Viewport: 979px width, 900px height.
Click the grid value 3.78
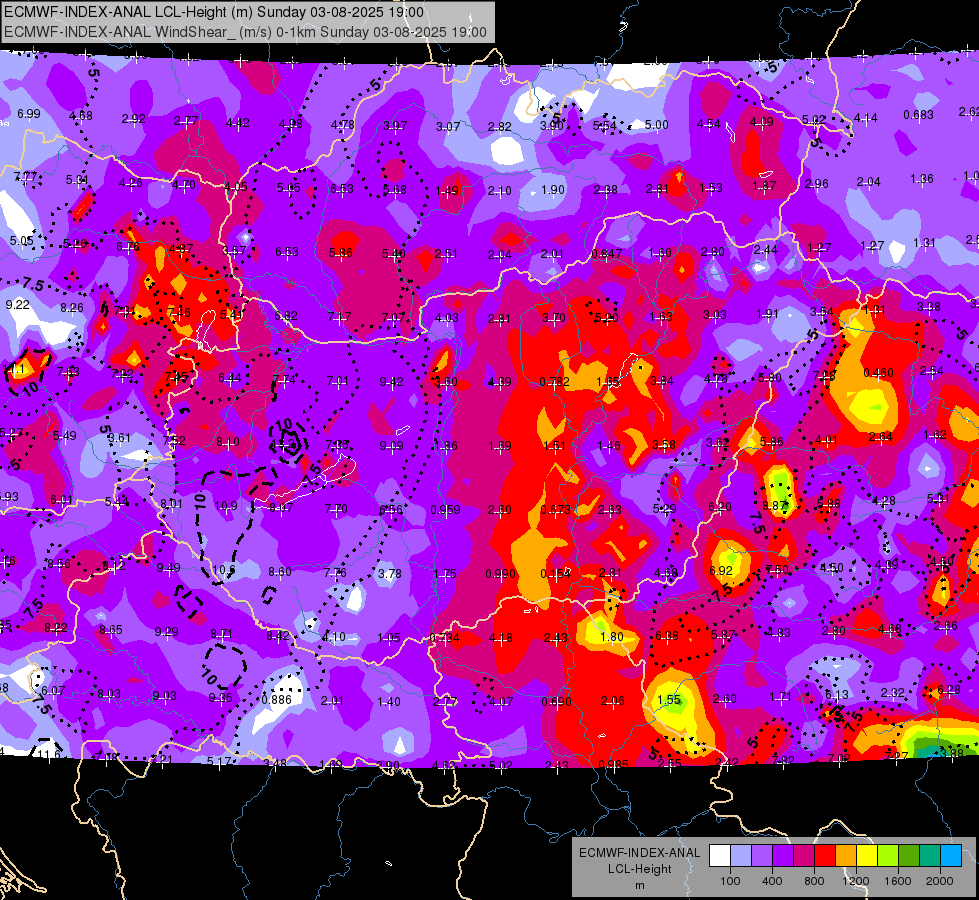coord(390,573)
